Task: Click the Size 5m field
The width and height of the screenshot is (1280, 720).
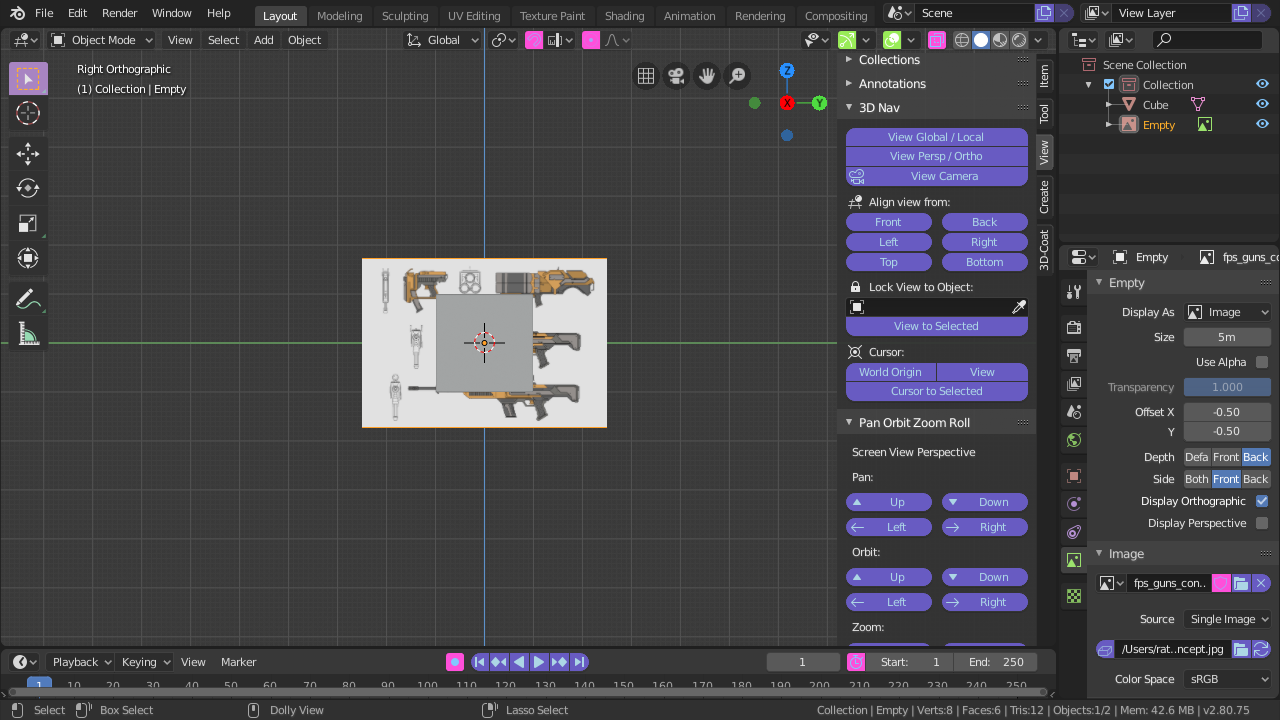Action: [x=1227, y=337]
